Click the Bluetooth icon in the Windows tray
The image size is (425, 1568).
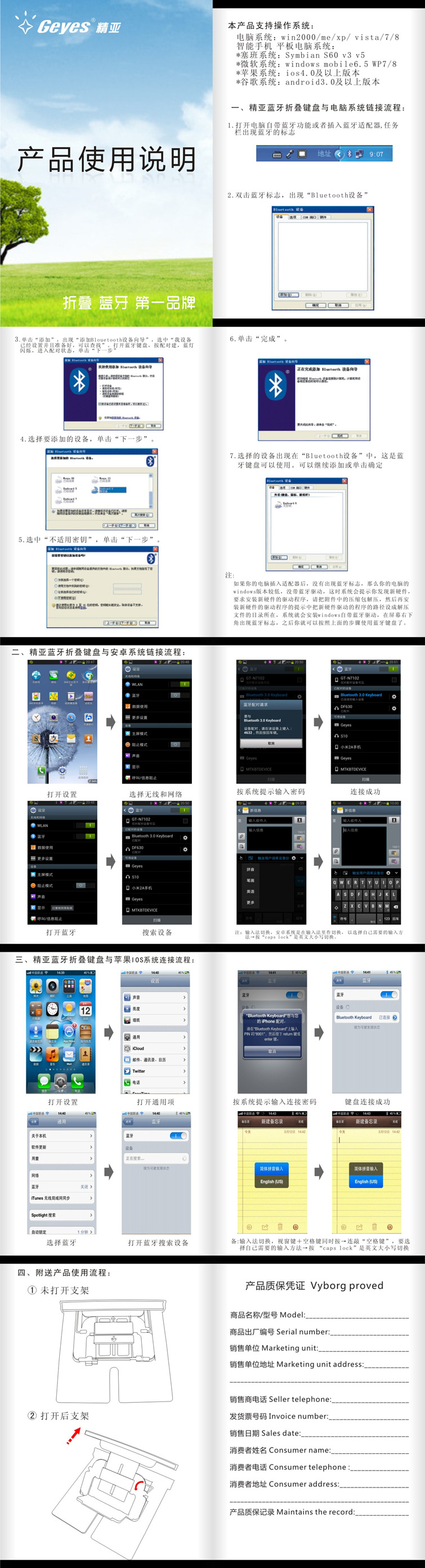(350, 154)
